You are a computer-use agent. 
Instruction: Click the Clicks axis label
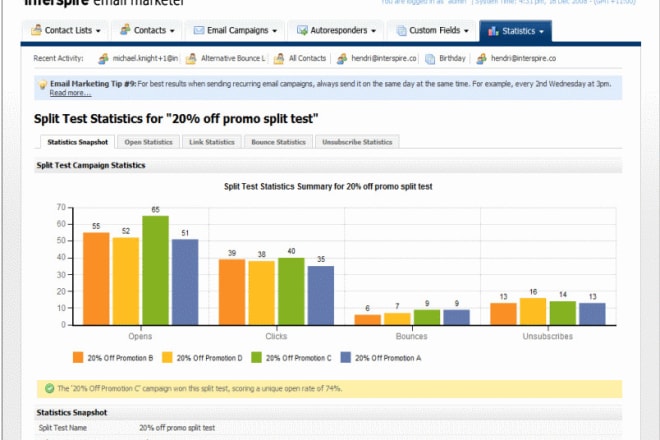tap(276, 336)
